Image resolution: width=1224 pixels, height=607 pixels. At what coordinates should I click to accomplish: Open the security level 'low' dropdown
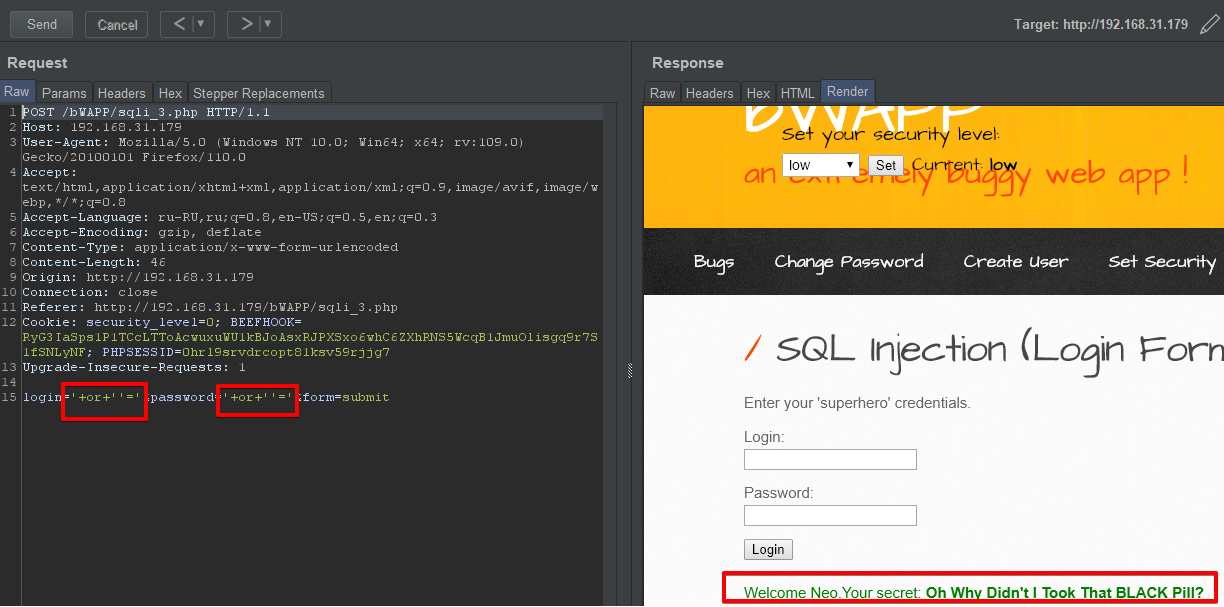821,165
